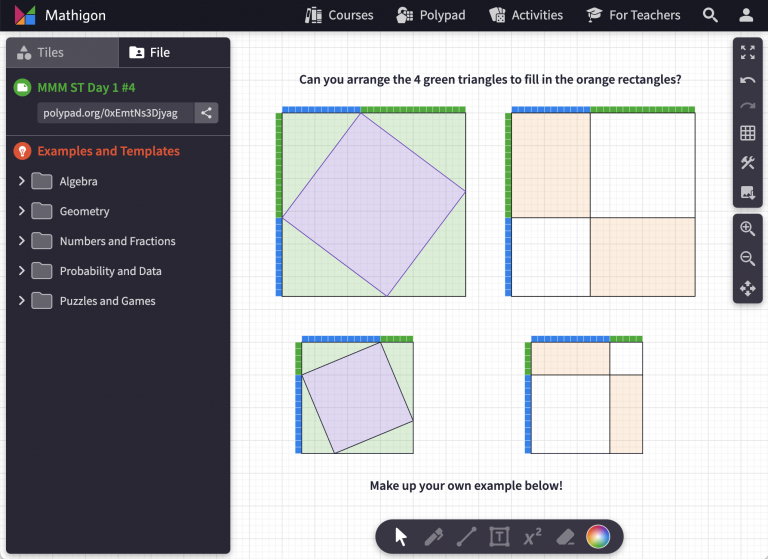This screenshot has height=559, width=768.
Task: Expand the Algebra folder chevron
Action: pyautogui.click(x=21, y=181)
